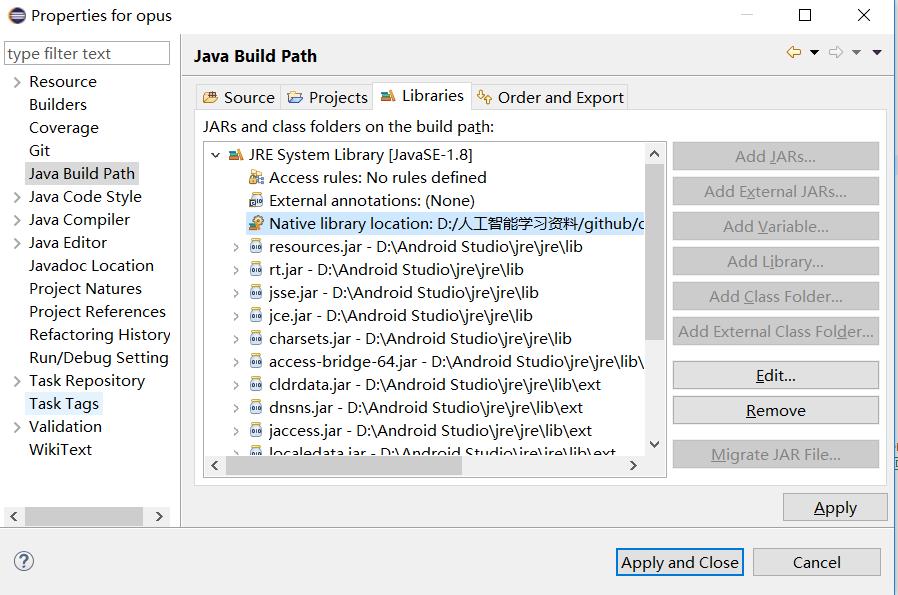Click the Eclipse logo in the title bar
The width and height of the screenshot is (898, 595).
(x=17, y=15)
